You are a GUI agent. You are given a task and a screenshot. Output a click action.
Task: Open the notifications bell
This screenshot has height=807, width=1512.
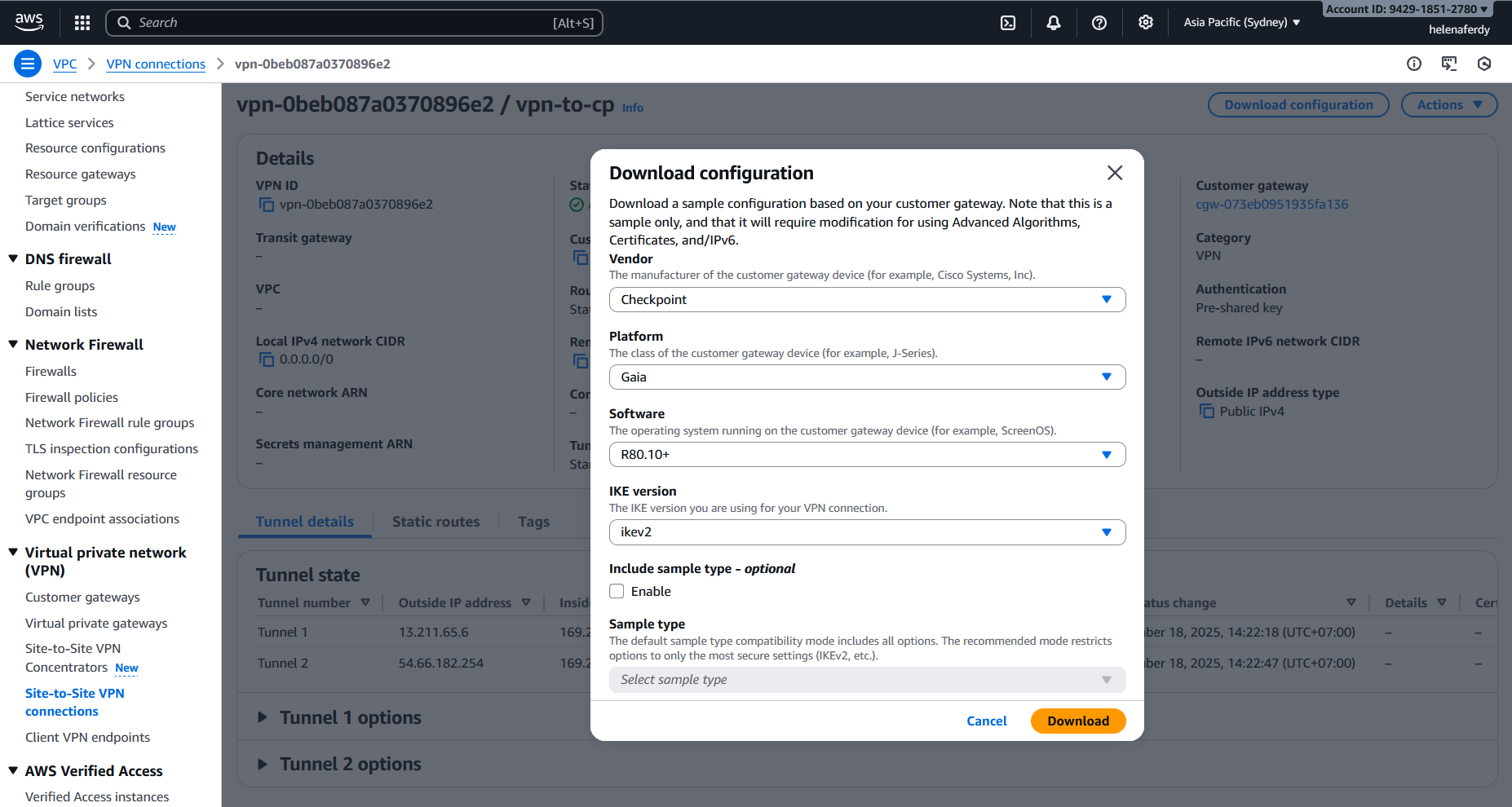(x=1054, y=23)
